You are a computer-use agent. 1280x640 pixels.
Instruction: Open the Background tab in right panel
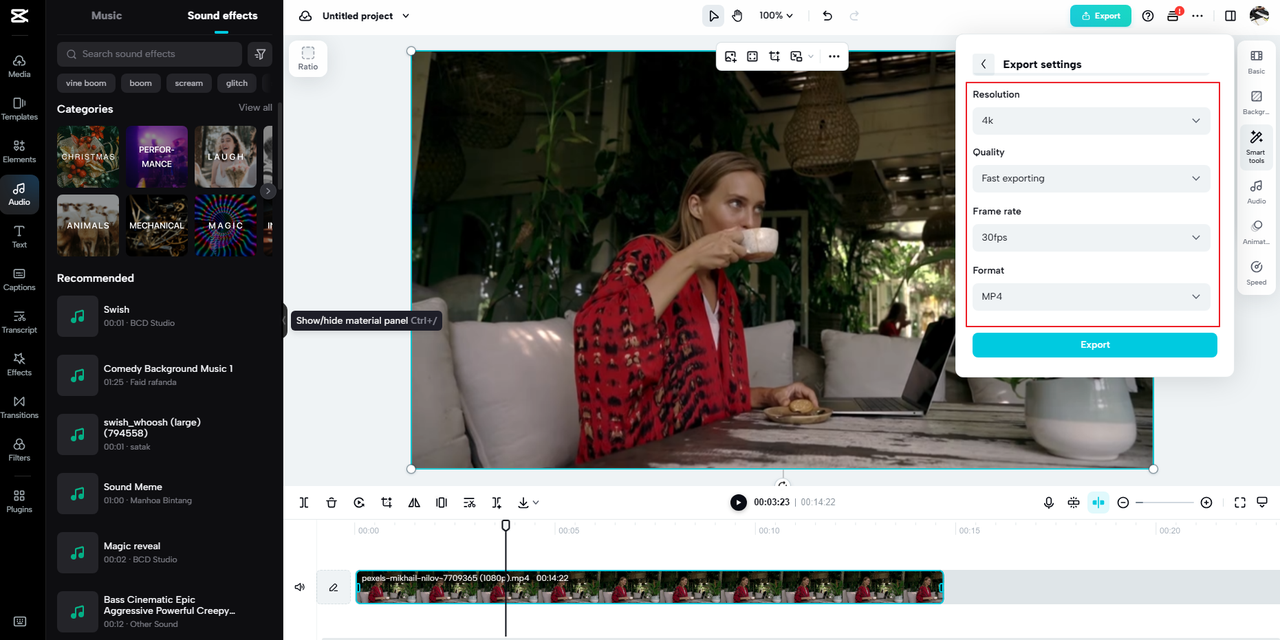pos(1256,104)
